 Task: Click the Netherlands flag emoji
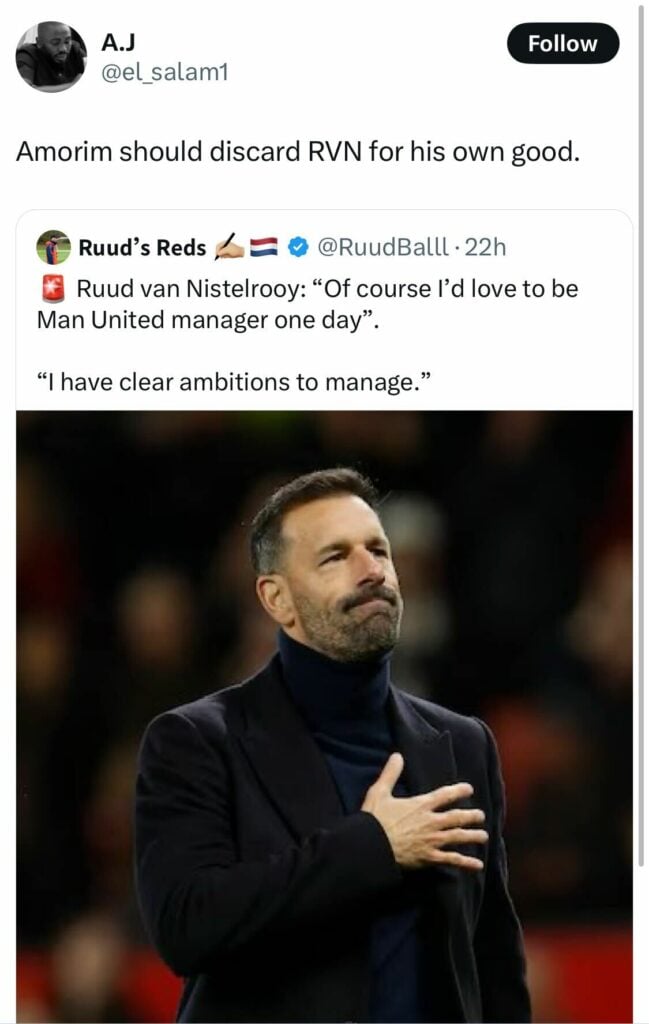coord(264,246)
